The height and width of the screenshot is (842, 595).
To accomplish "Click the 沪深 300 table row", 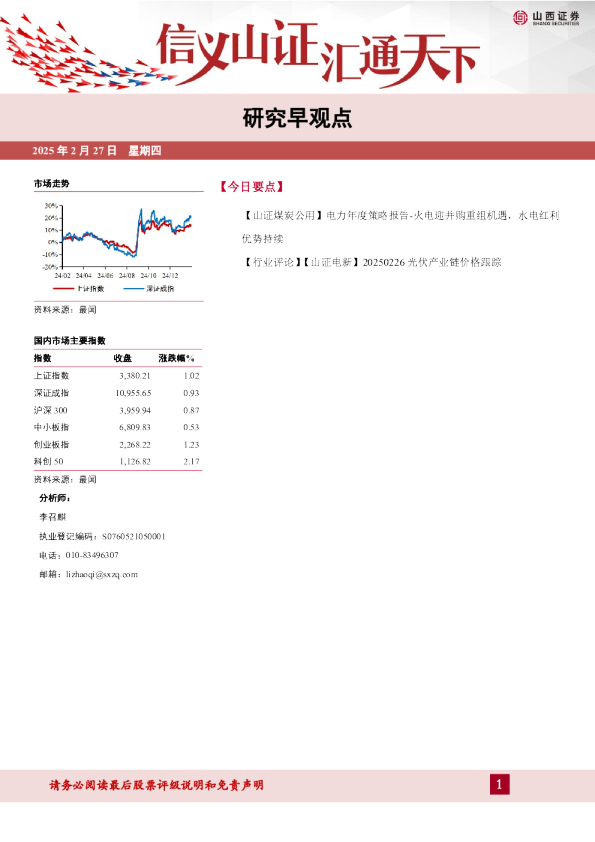I will click(x=117, y=410).
